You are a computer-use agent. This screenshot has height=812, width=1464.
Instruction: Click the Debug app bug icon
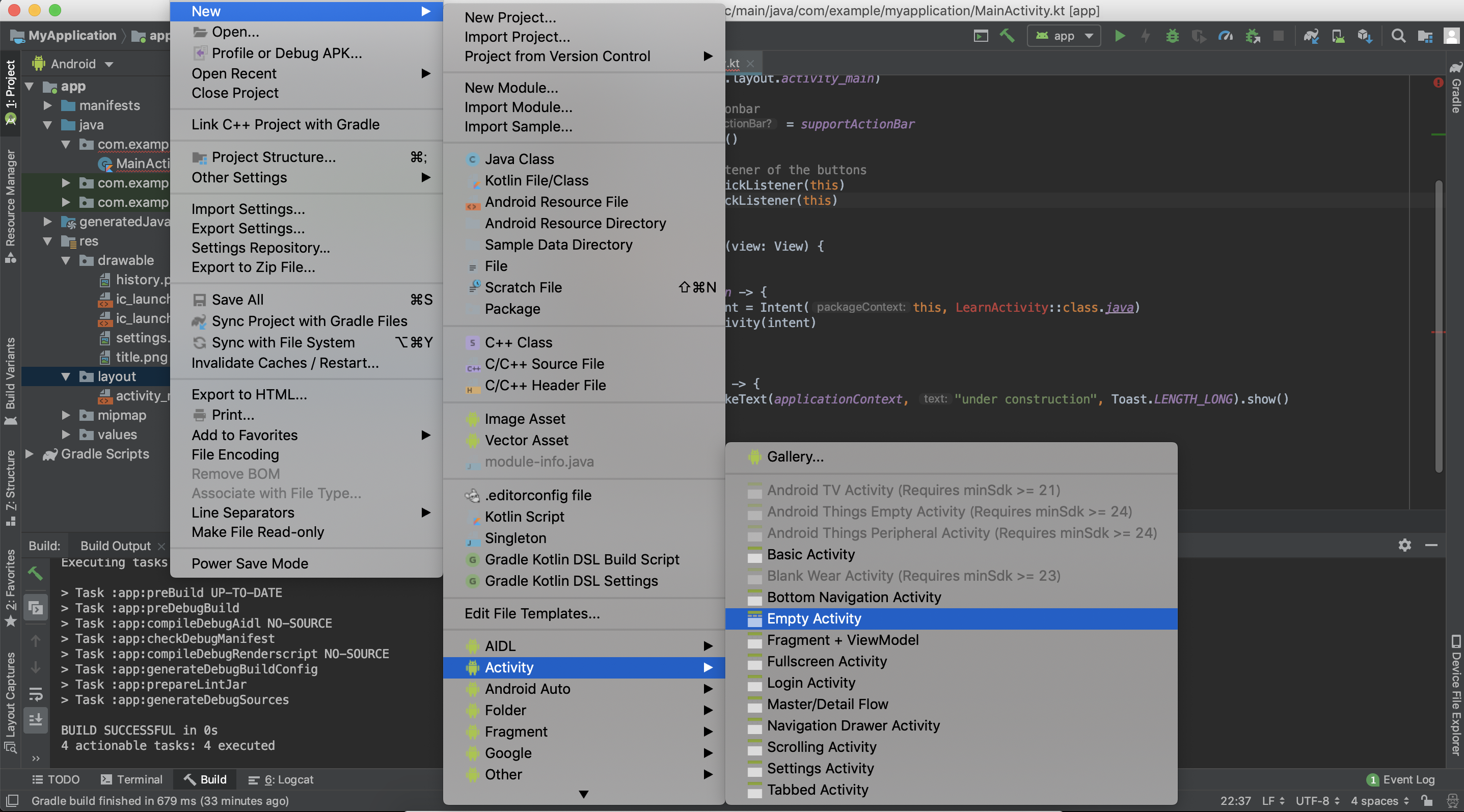tap(1172, 36)
